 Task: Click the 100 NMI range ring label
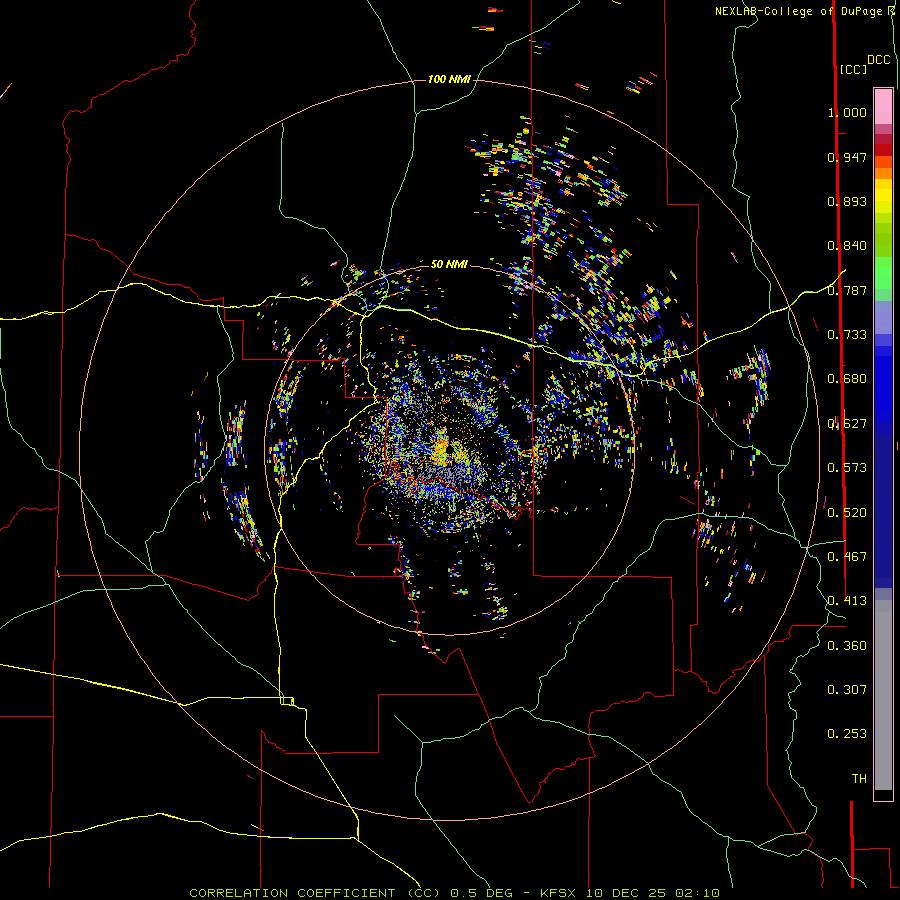pos(449,79)
